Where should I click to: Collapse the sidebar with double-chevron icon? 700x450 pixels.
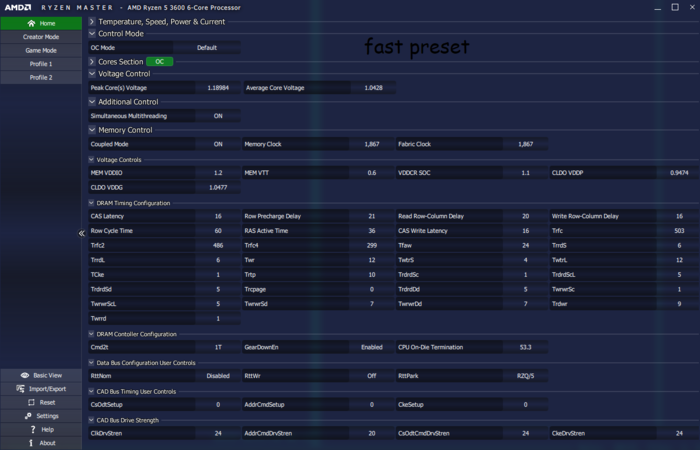82,233
